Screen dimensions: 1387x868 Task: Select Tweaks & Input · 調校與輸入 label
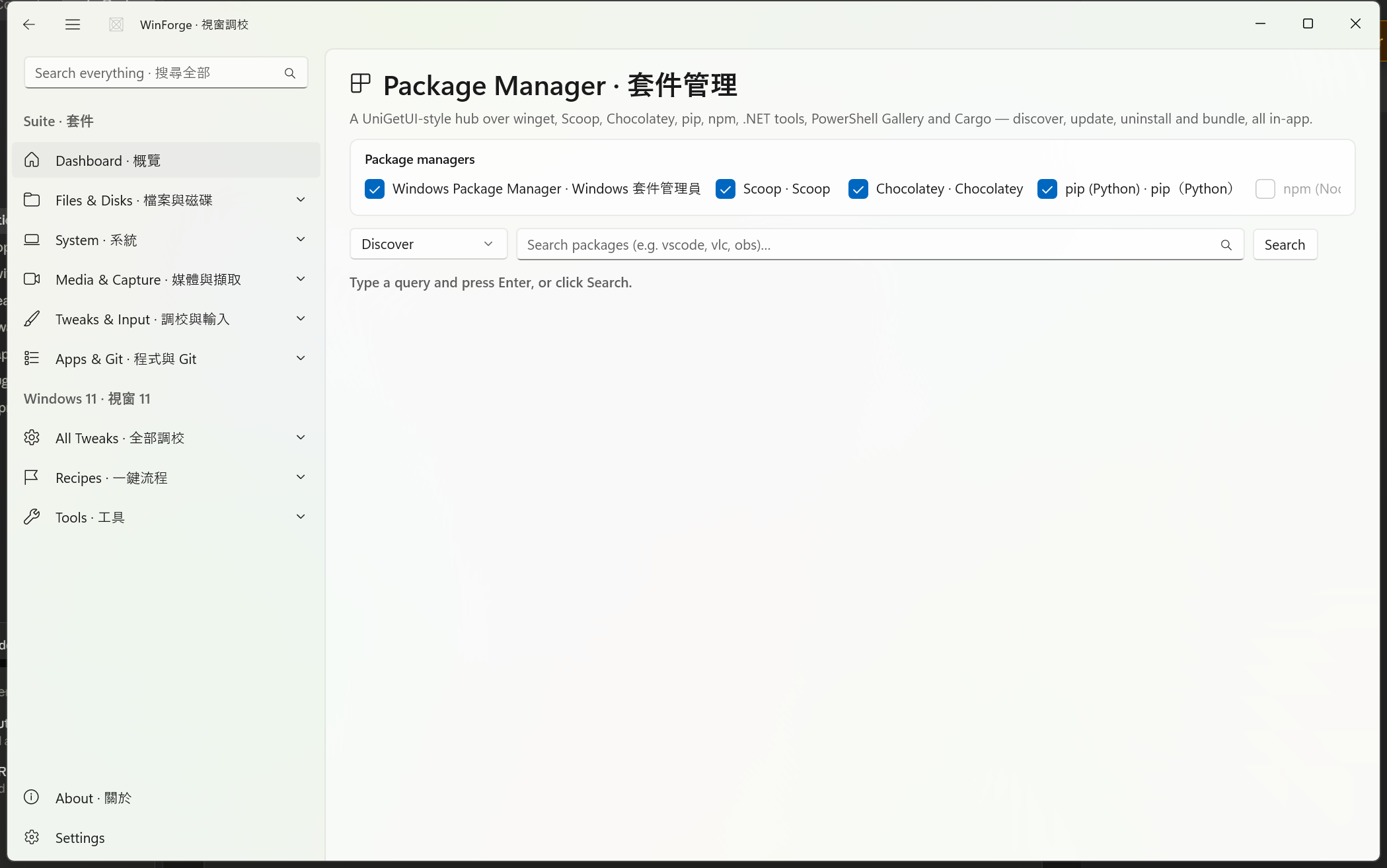click(x=143, y=319)
